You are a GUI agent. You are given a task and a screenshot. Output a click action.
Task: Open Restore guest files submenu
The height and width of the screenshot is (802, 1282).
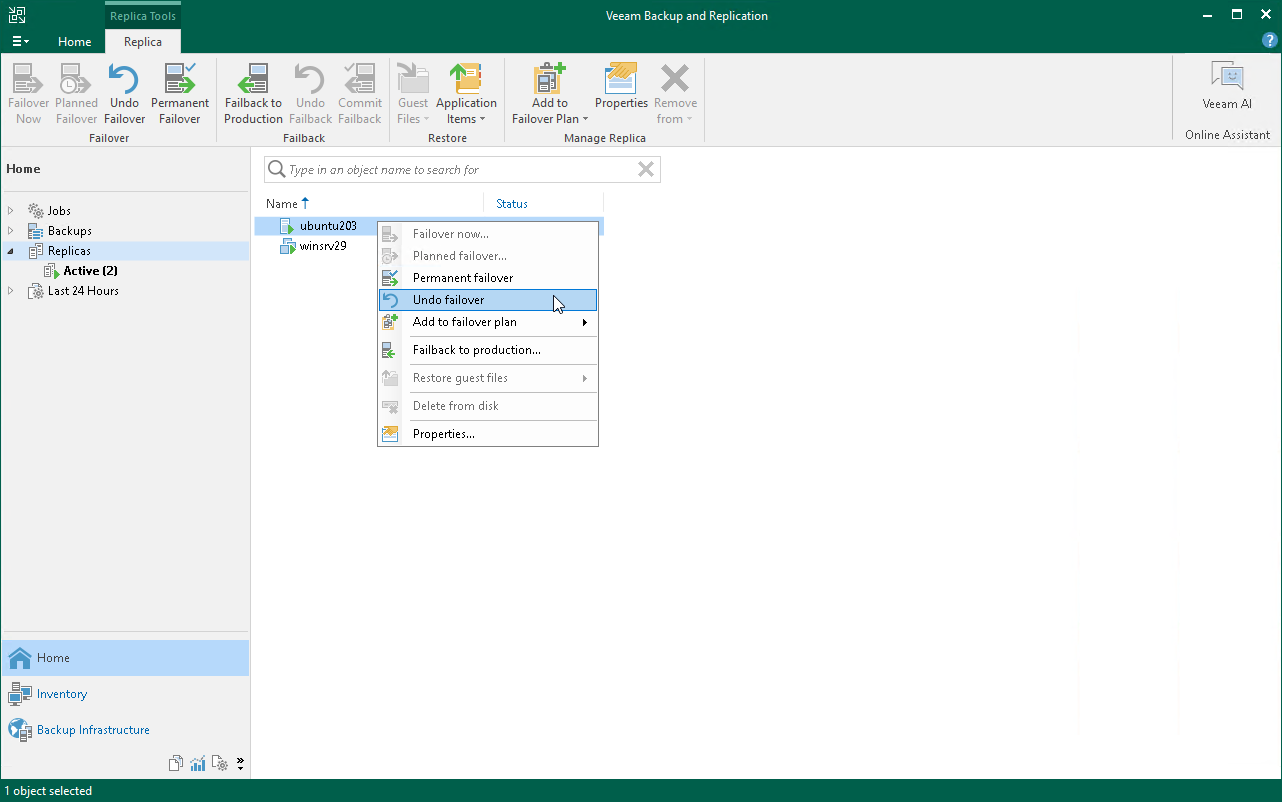click(488, 378)
